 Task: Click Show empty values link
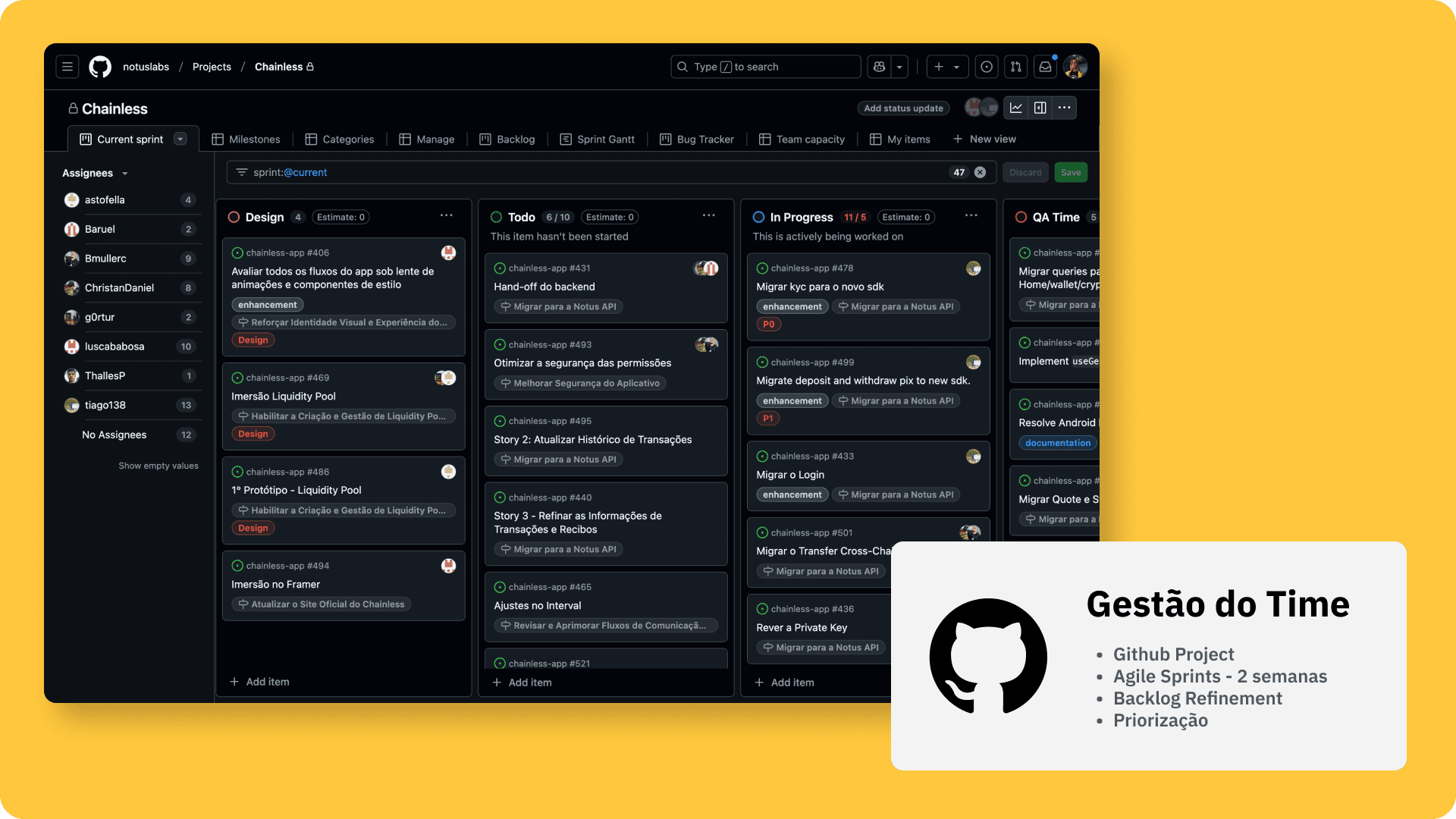158,466
